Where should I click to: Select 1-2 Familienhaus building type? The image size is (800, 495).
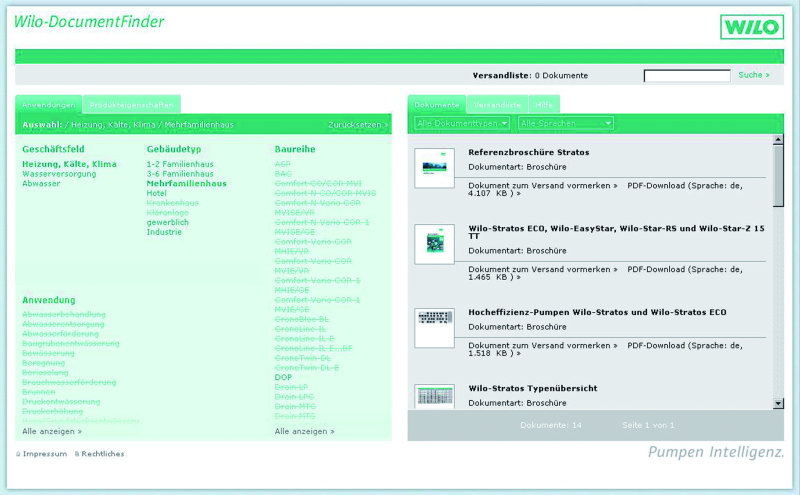point(180,164)
